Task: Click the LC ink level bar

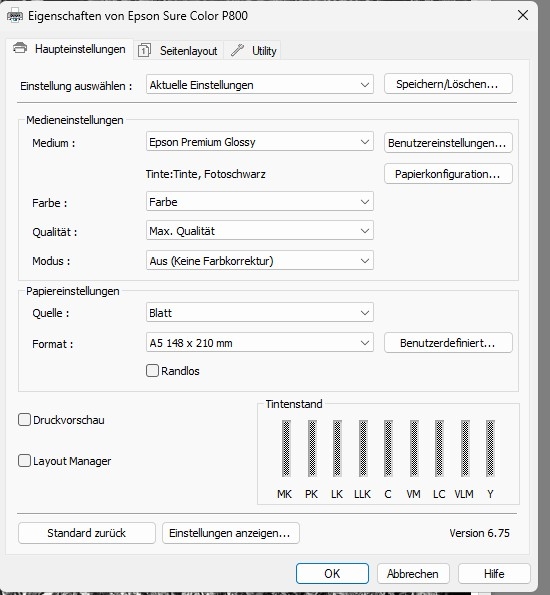Action: coord(439,448)
